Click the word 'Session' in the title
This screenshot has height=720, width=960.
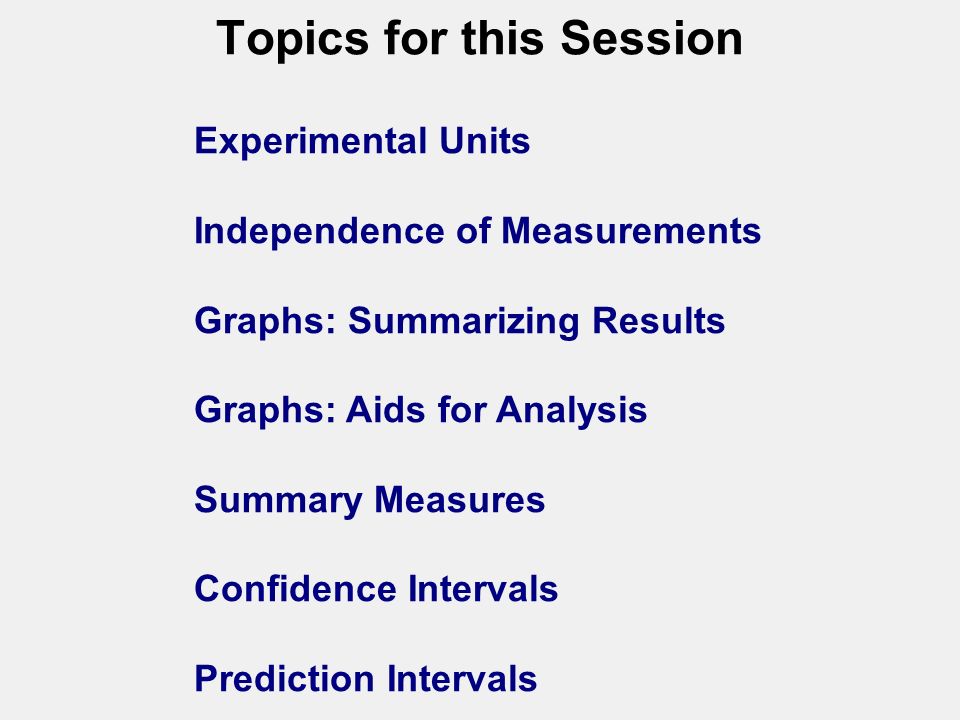pos(651,38)
